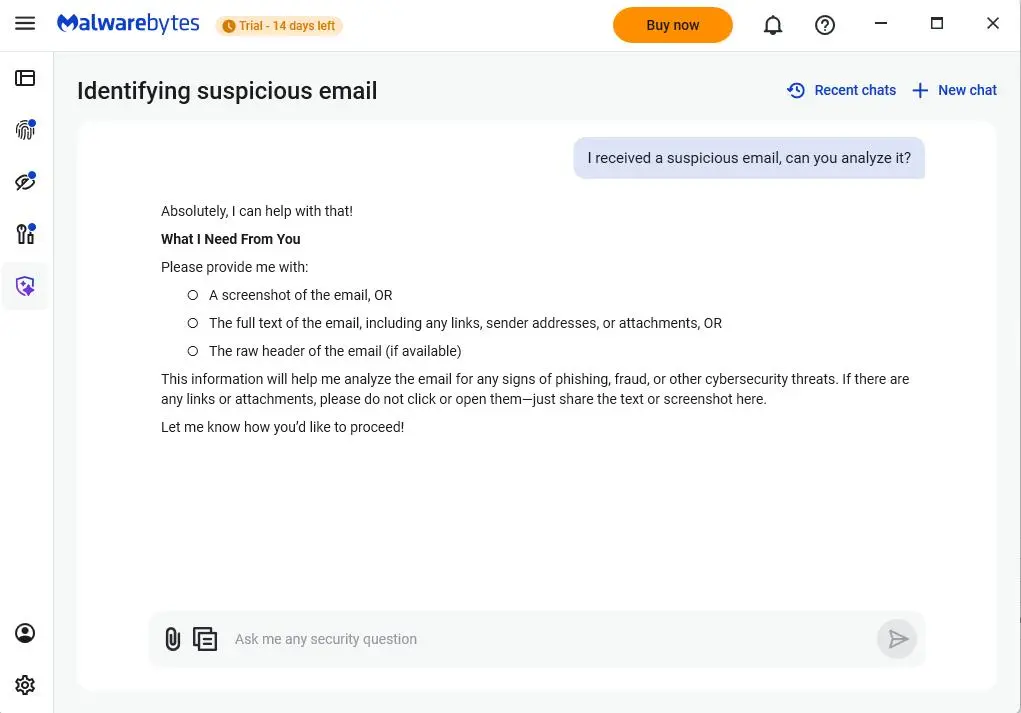
Task: Click the paste clipboard icon in chat box
Action: coord(205,639)
